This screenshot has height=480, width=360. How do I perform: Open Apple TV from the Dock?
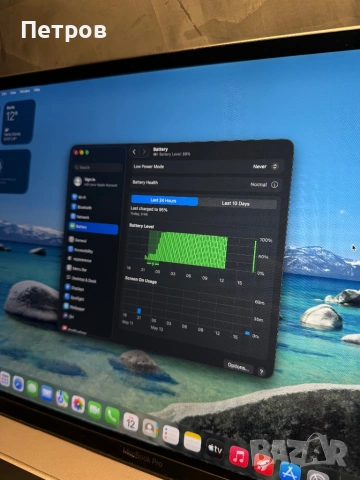[x=215, y=449]
